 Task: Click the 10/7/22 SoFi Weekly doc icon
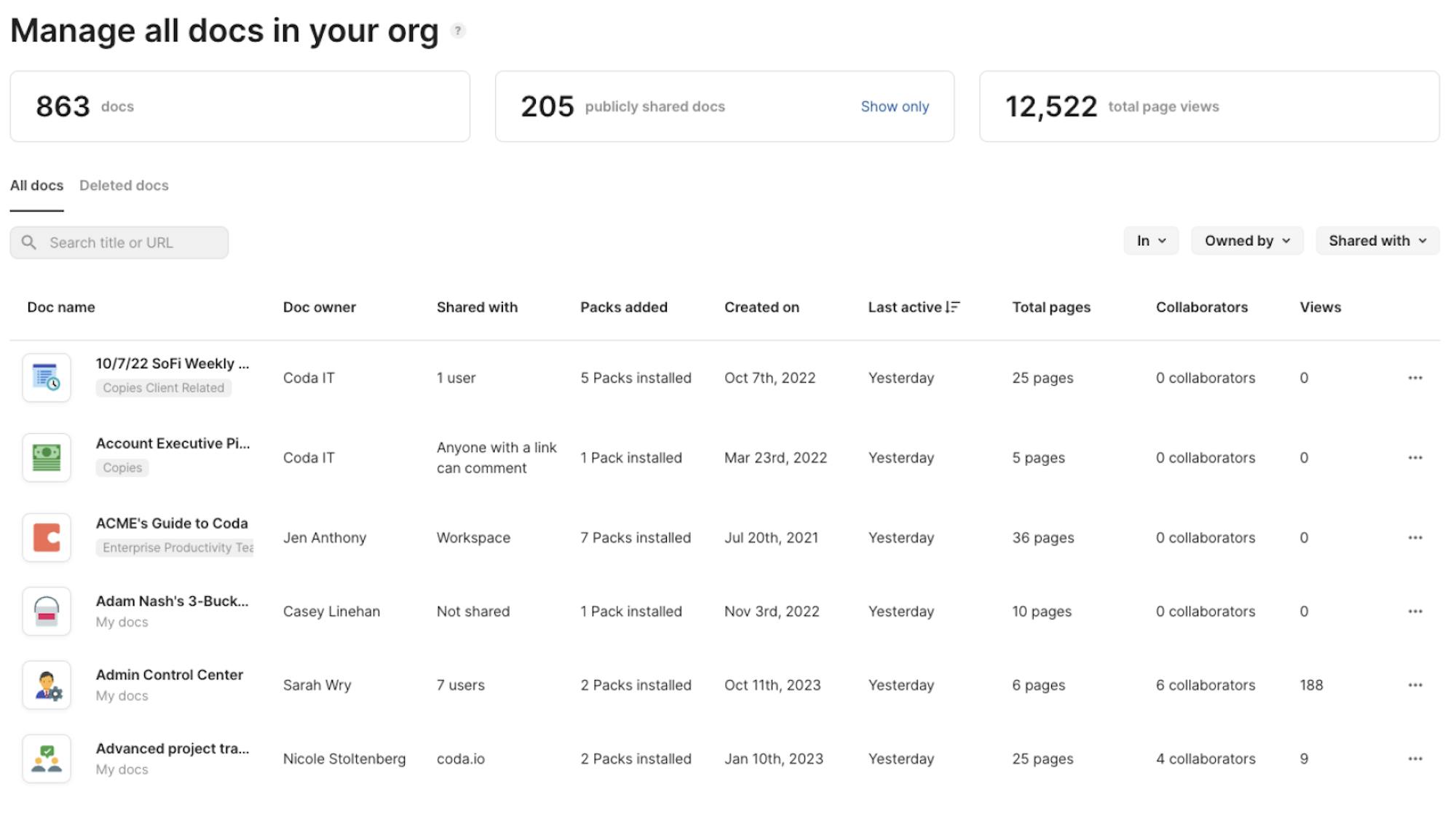(47, 378)
